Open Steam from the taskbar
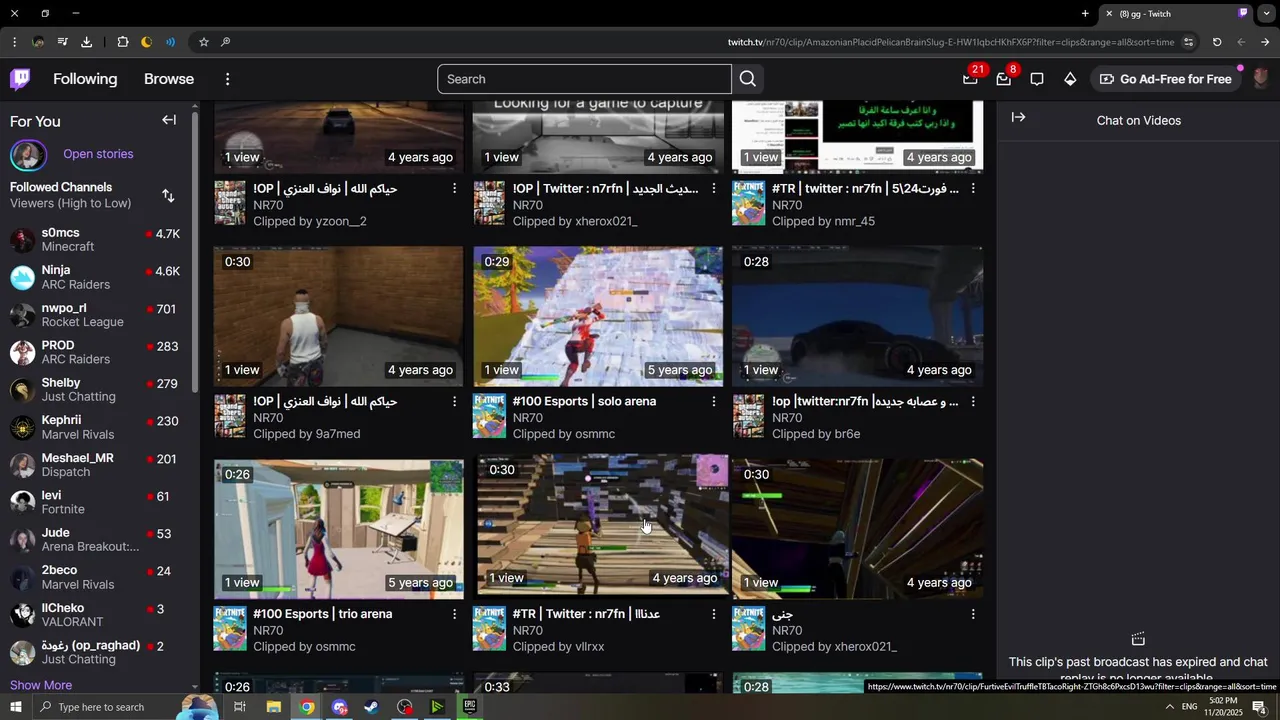The image size is (1280, 720). (x=371, y=707)
